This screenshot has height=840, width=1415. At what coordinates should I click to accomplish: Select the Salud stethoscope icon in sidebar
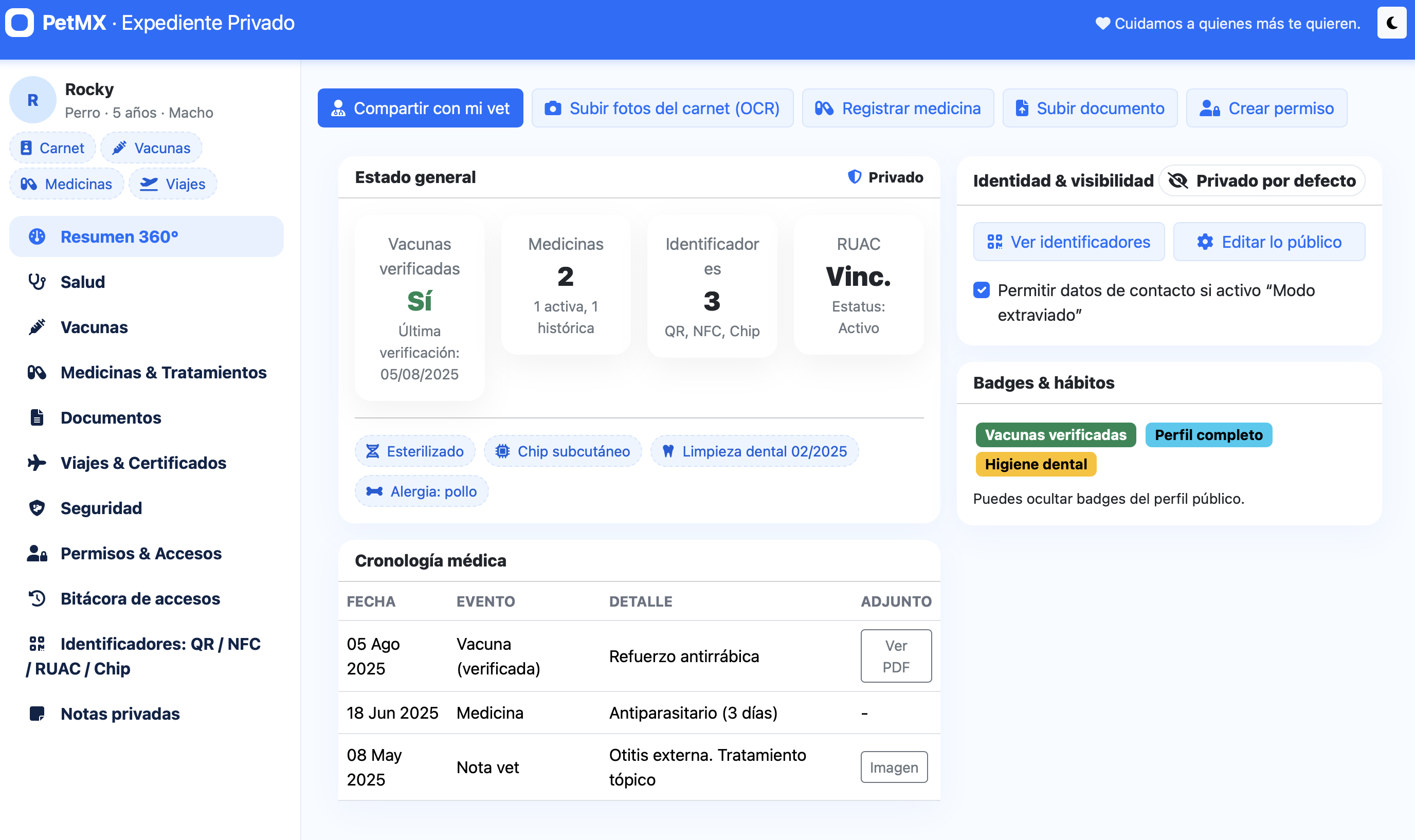coord(38,282)
